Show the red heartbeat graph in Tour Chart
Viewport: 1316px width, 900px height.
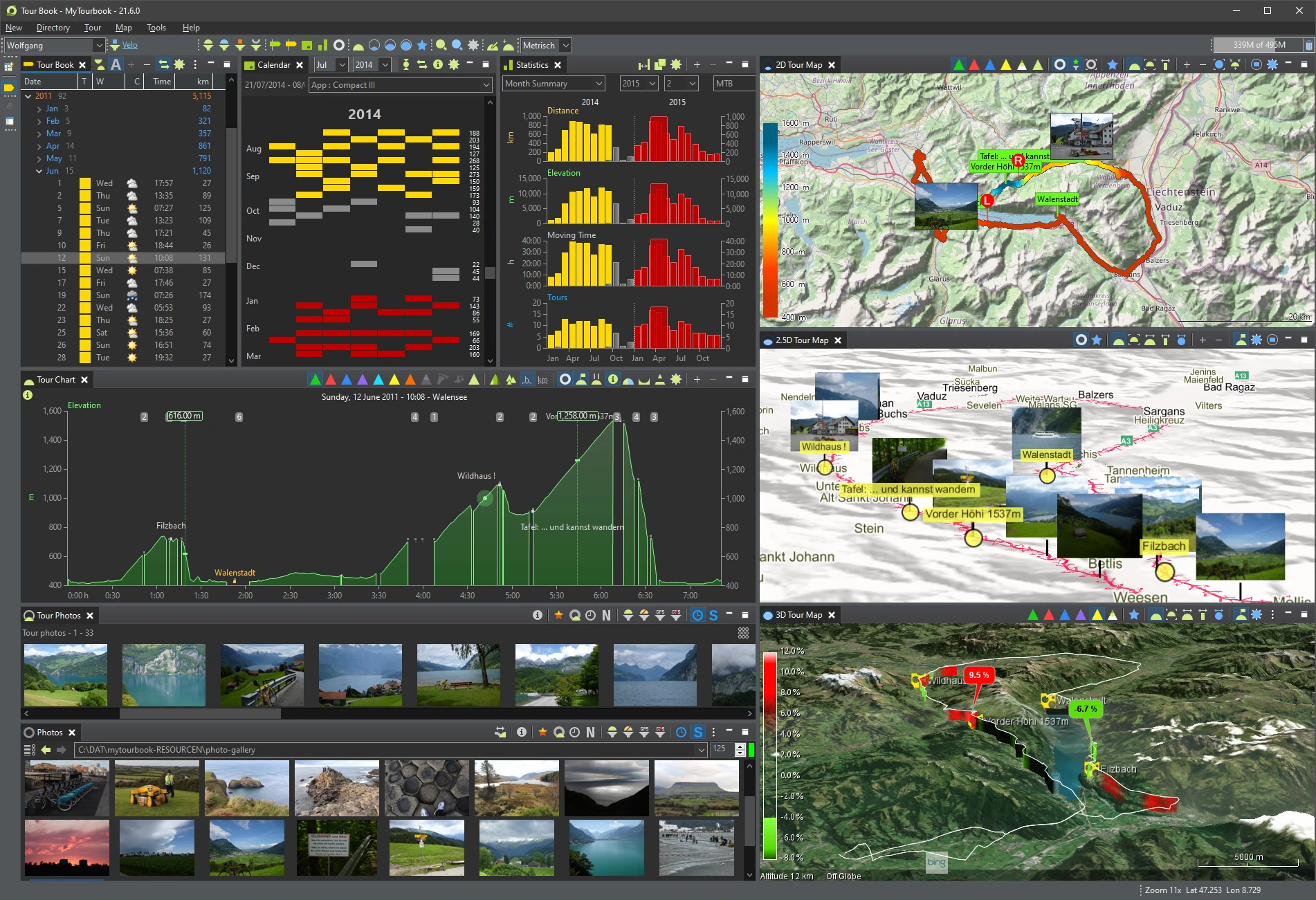click(x=331, y=379)
